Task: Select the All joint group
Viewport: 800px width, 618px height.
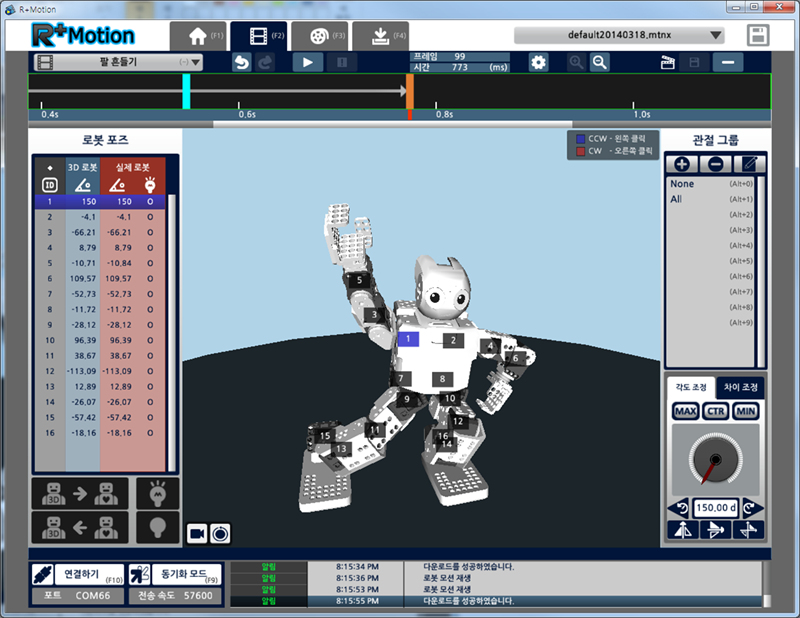Action: pyautogui.click(x=711, y=199)
